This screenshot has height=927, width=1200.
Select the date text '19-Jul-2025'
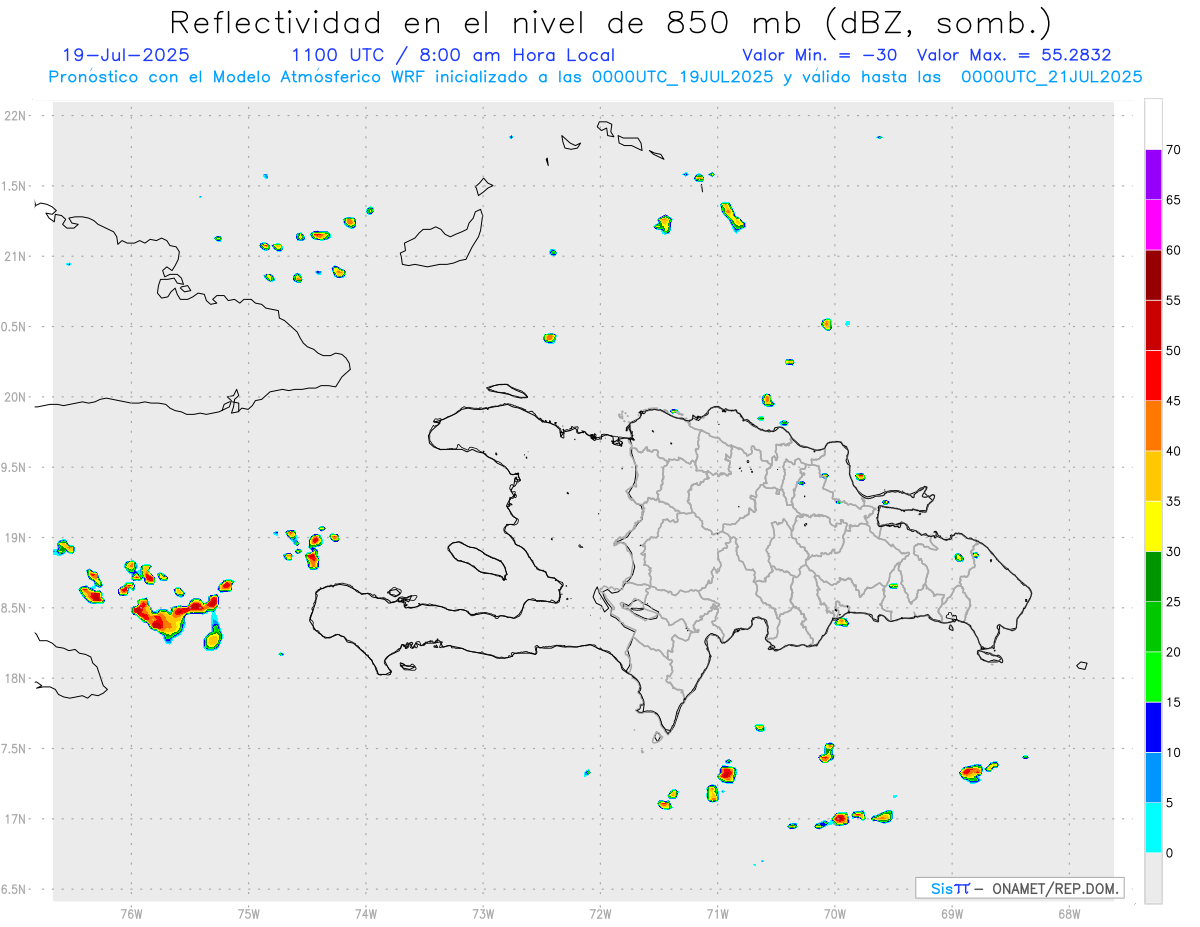[x=125, y=55]
